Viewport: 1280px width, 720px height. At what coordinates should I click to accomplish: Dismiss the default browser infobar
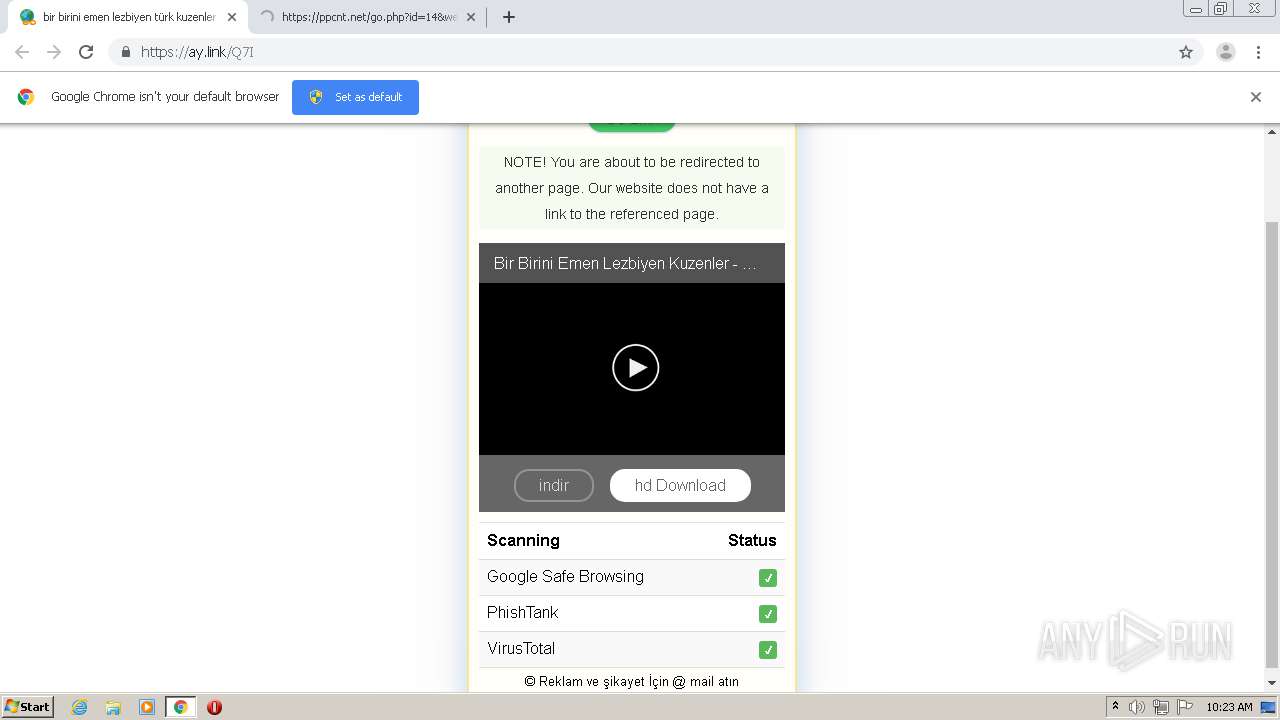tap(1256, 97)
